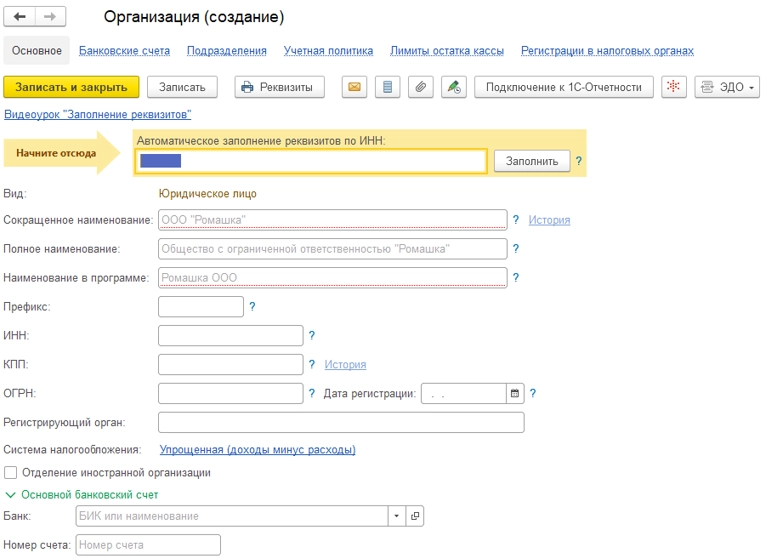Click the Номер счета input field
The height and width of the screenshot is (559, 769).
[x=148, y=545]
